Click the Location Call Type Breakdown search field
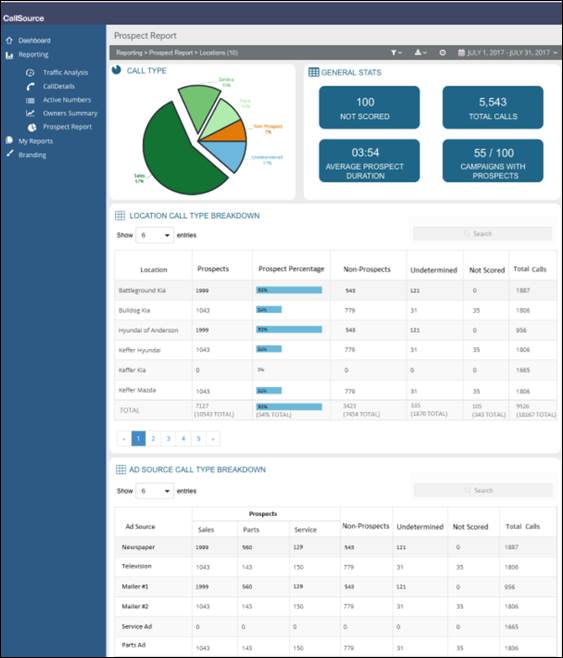 click(x=482, y=234)
